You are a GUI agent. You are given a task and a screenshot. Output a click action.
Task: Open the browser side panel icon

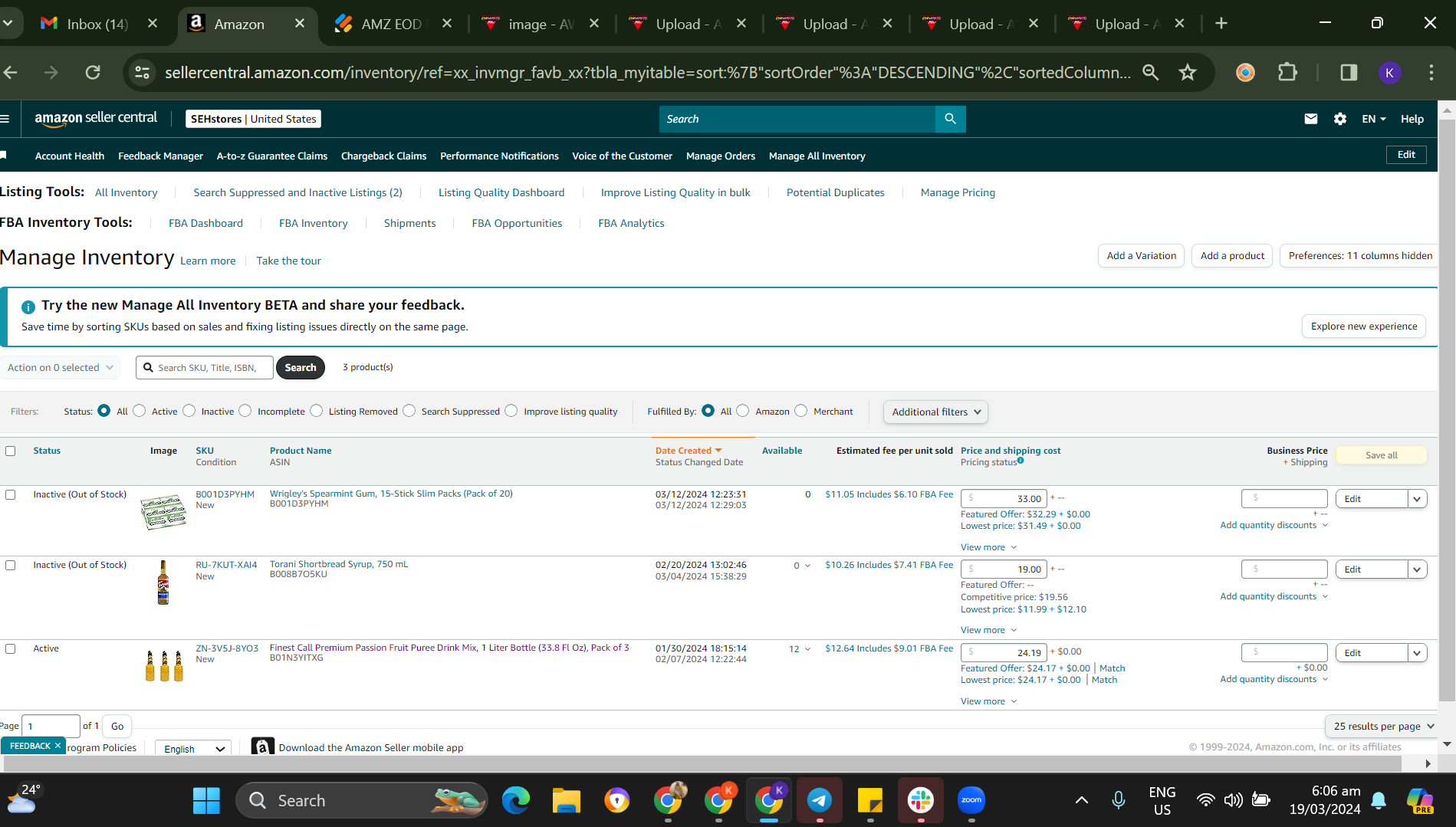coord(1349,72)
